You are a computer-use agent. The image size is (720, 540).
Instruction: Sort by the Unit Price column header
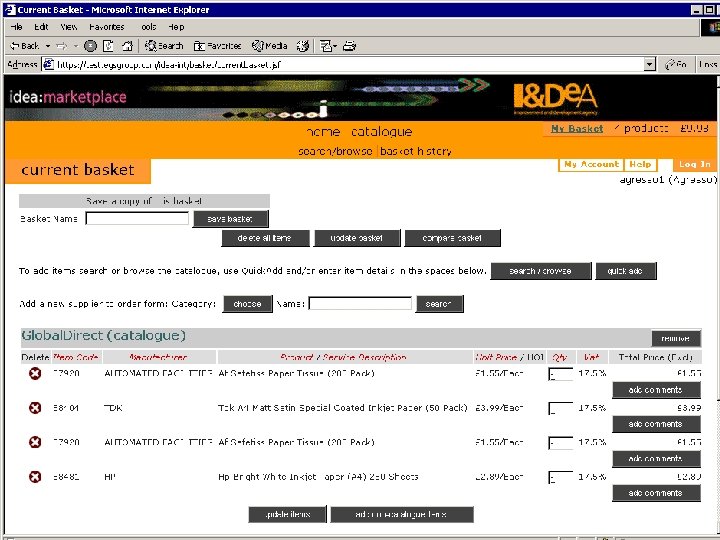(496, 357)
